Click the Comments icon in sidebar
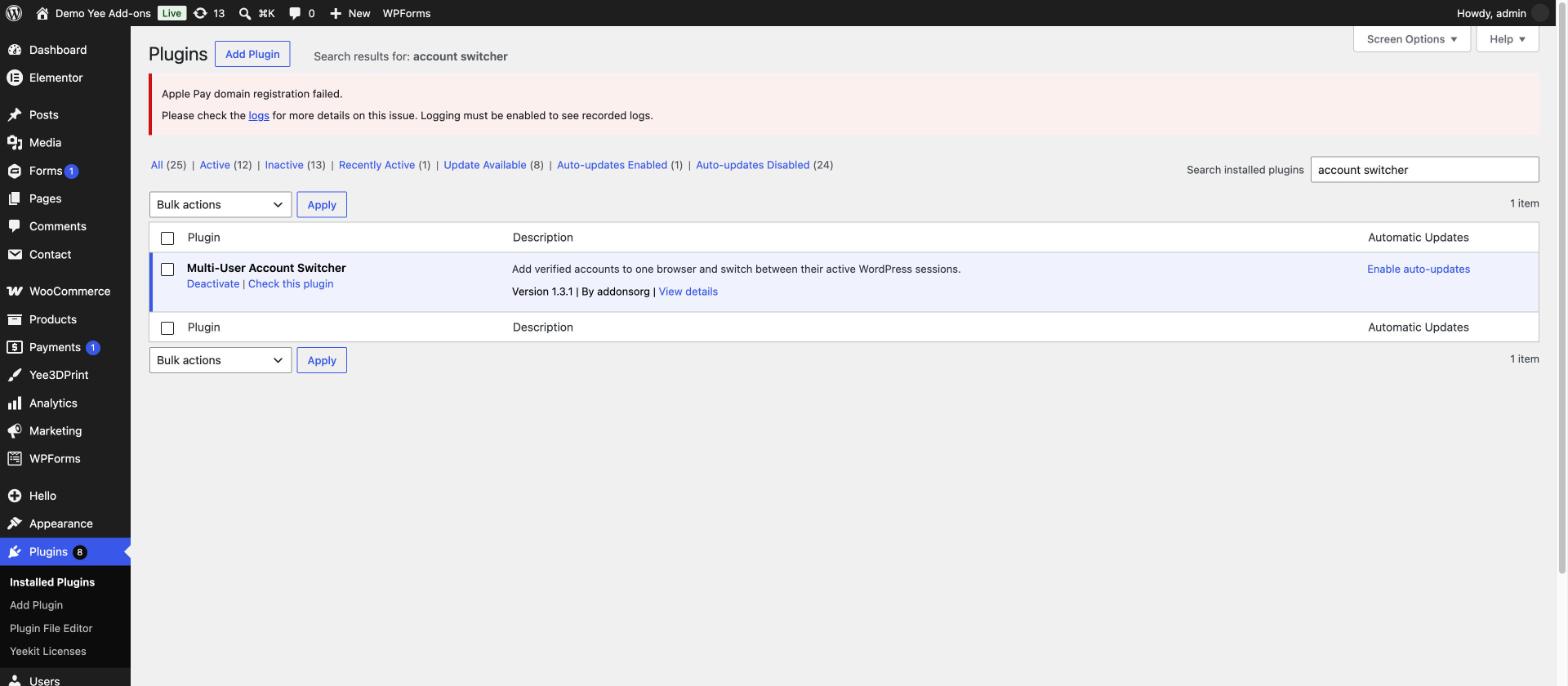 point(14,227)
